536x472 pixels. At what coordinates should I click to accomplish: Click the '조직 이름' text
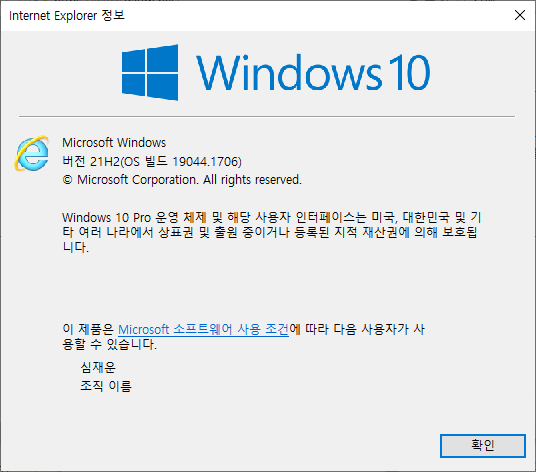point(106,386)
